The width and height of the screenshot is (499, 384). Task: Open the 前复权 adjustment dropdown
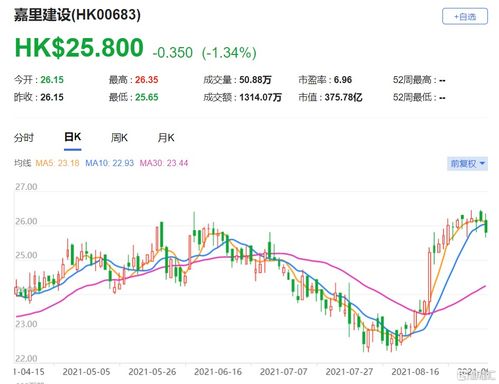click(467, 164)
